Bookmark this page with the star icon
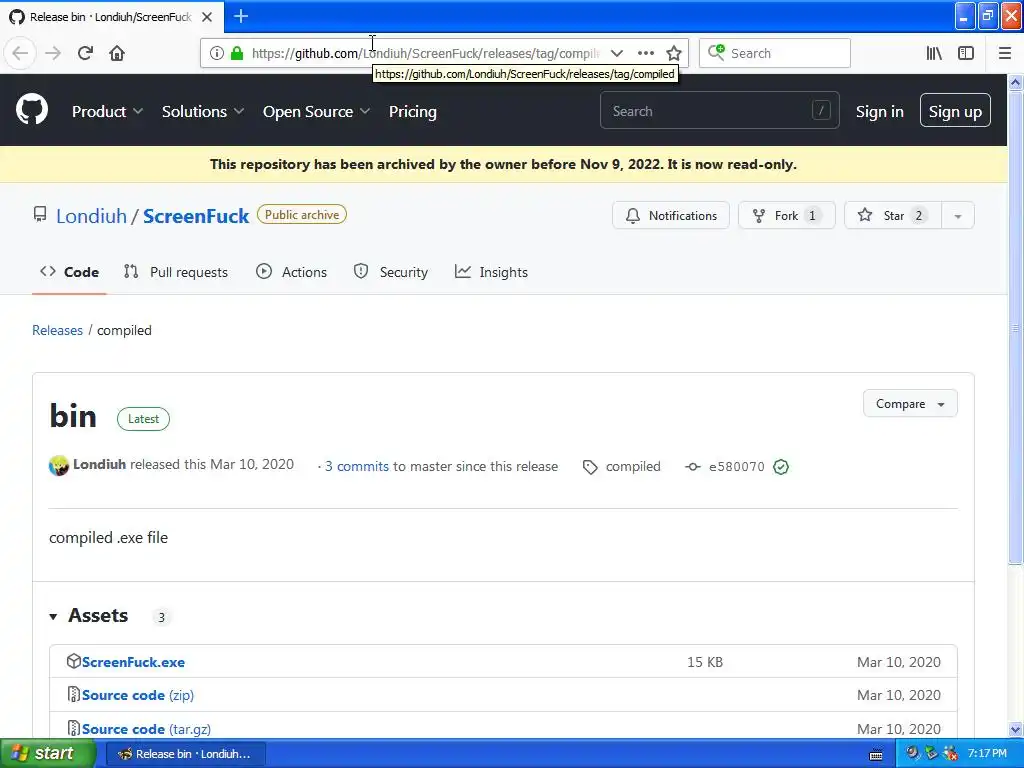Image resolution: width=1024 pixels, height=768 pixels. coord(673,53)
